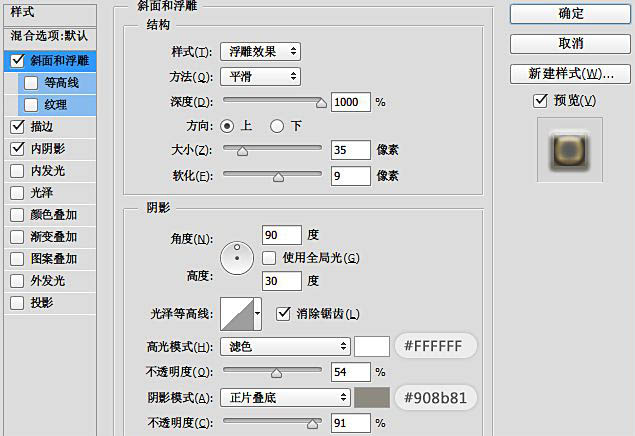The image size is (635, 436).
Task: Click the style preview thumbnail
Action: 569,150
